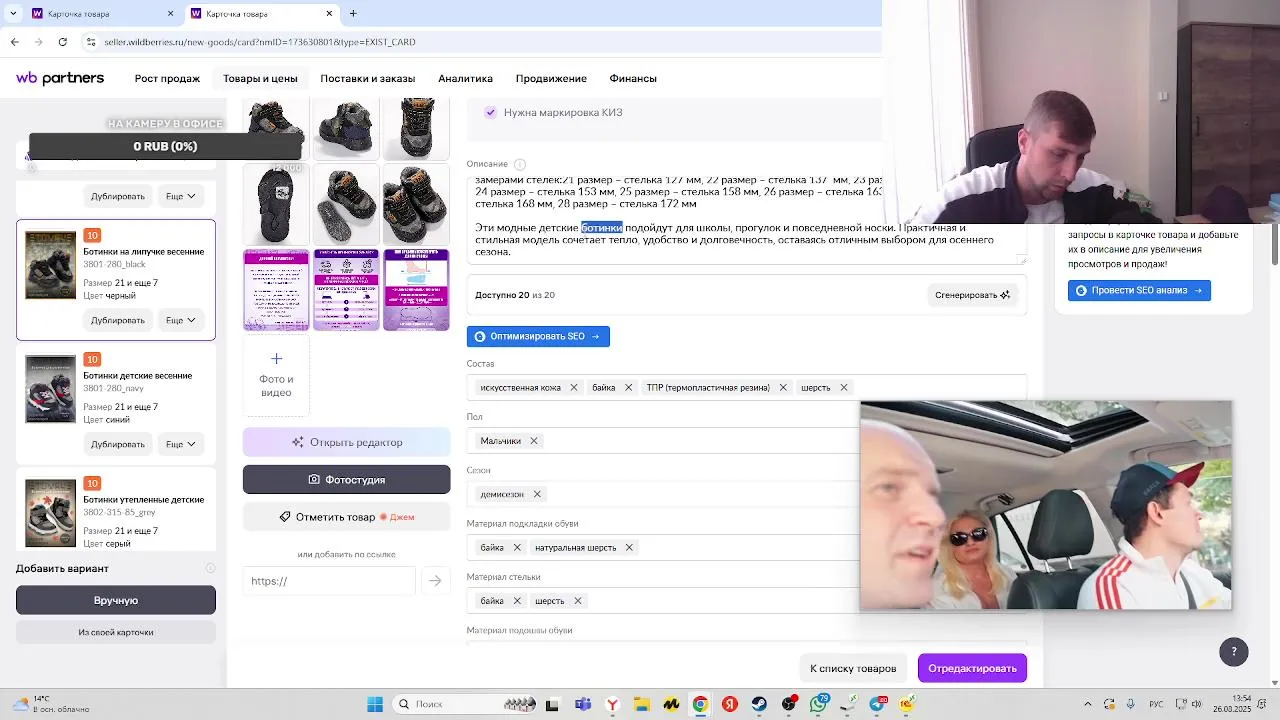This screenshot has width=1280, height=720.
Task: Open the Сезон field dropdown
Action: click(x=746, y=494)
